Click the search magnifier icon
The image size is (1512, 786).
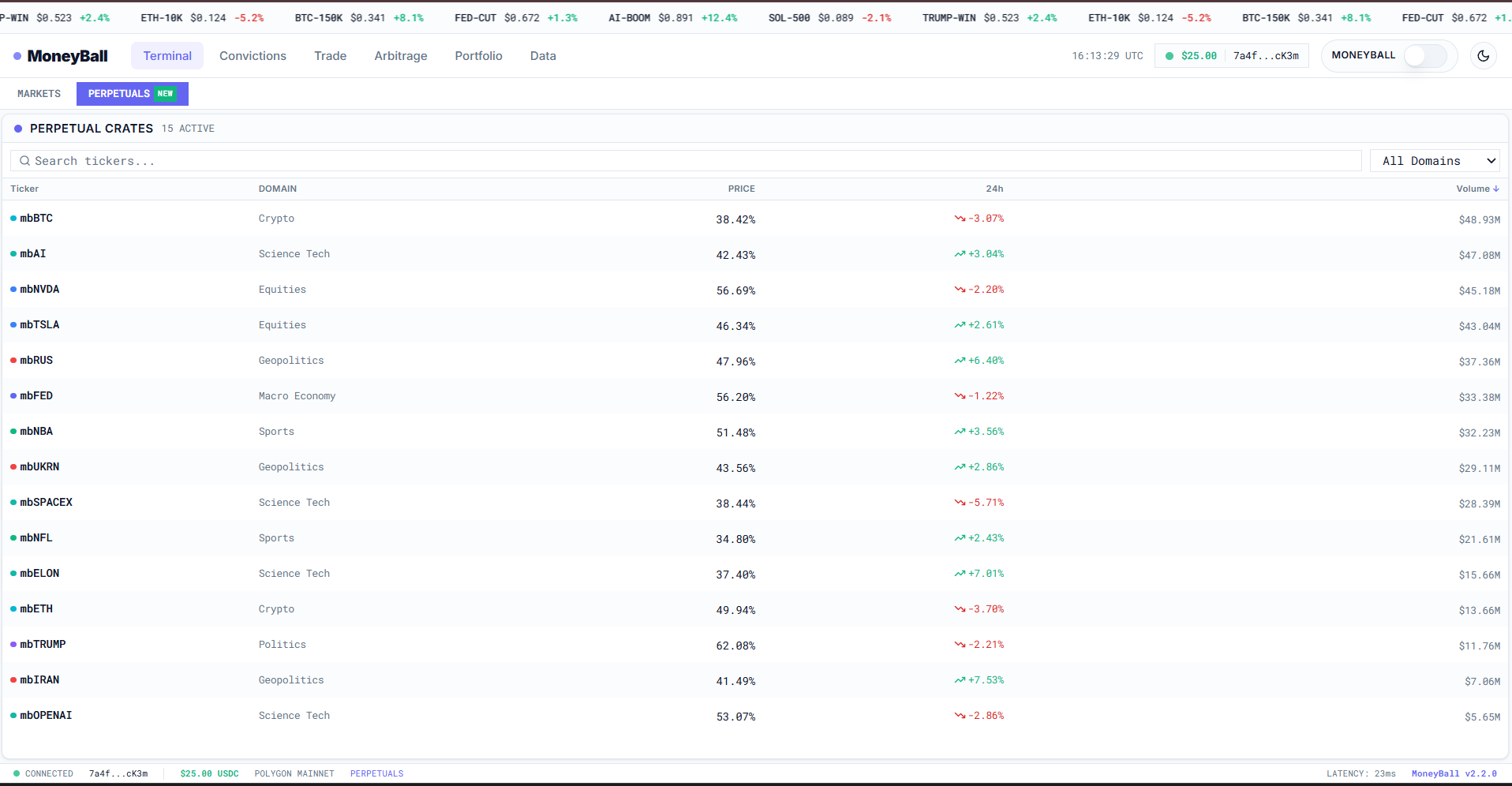24,161
